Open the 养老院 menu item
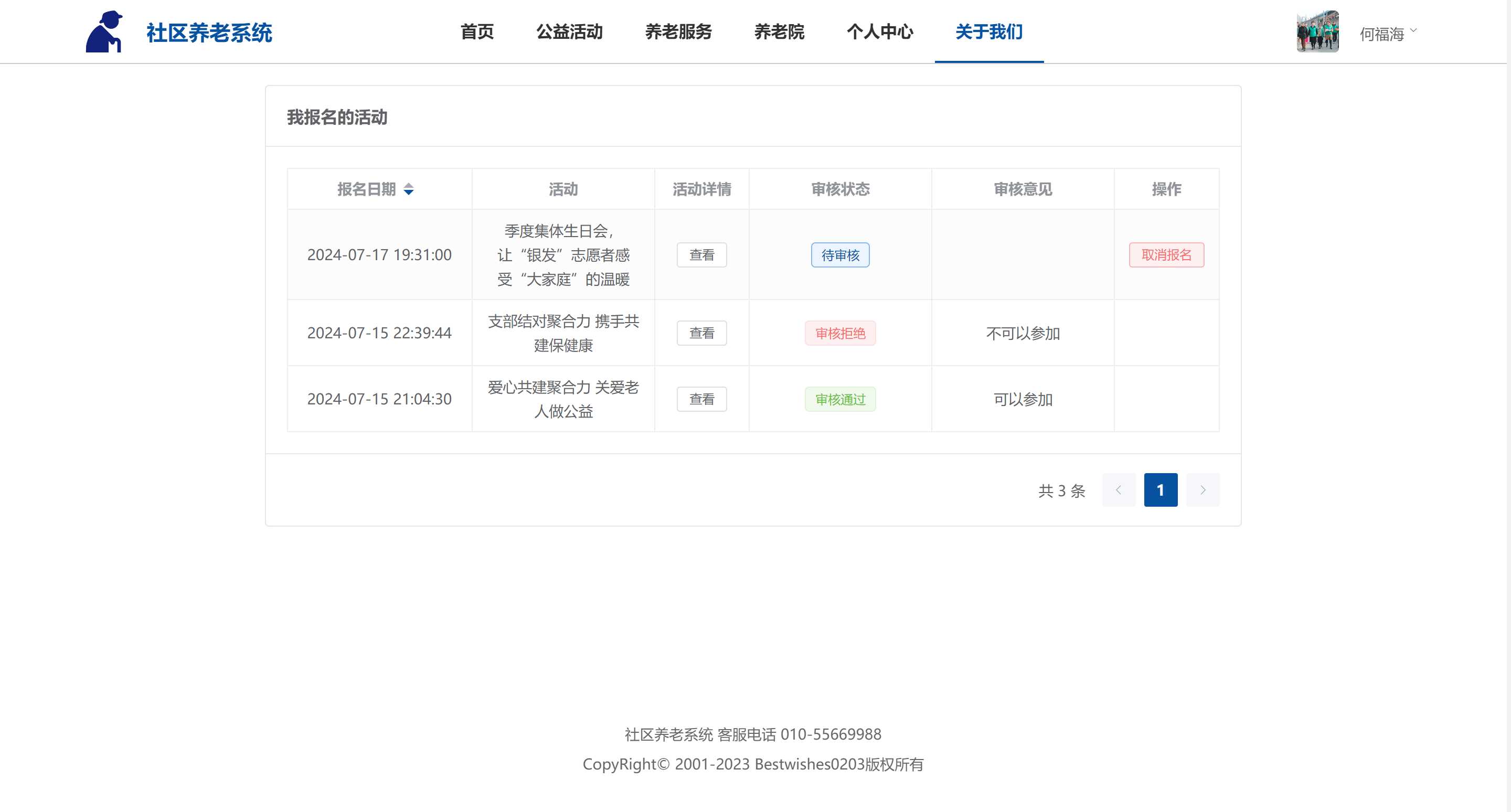 (779, 31)
